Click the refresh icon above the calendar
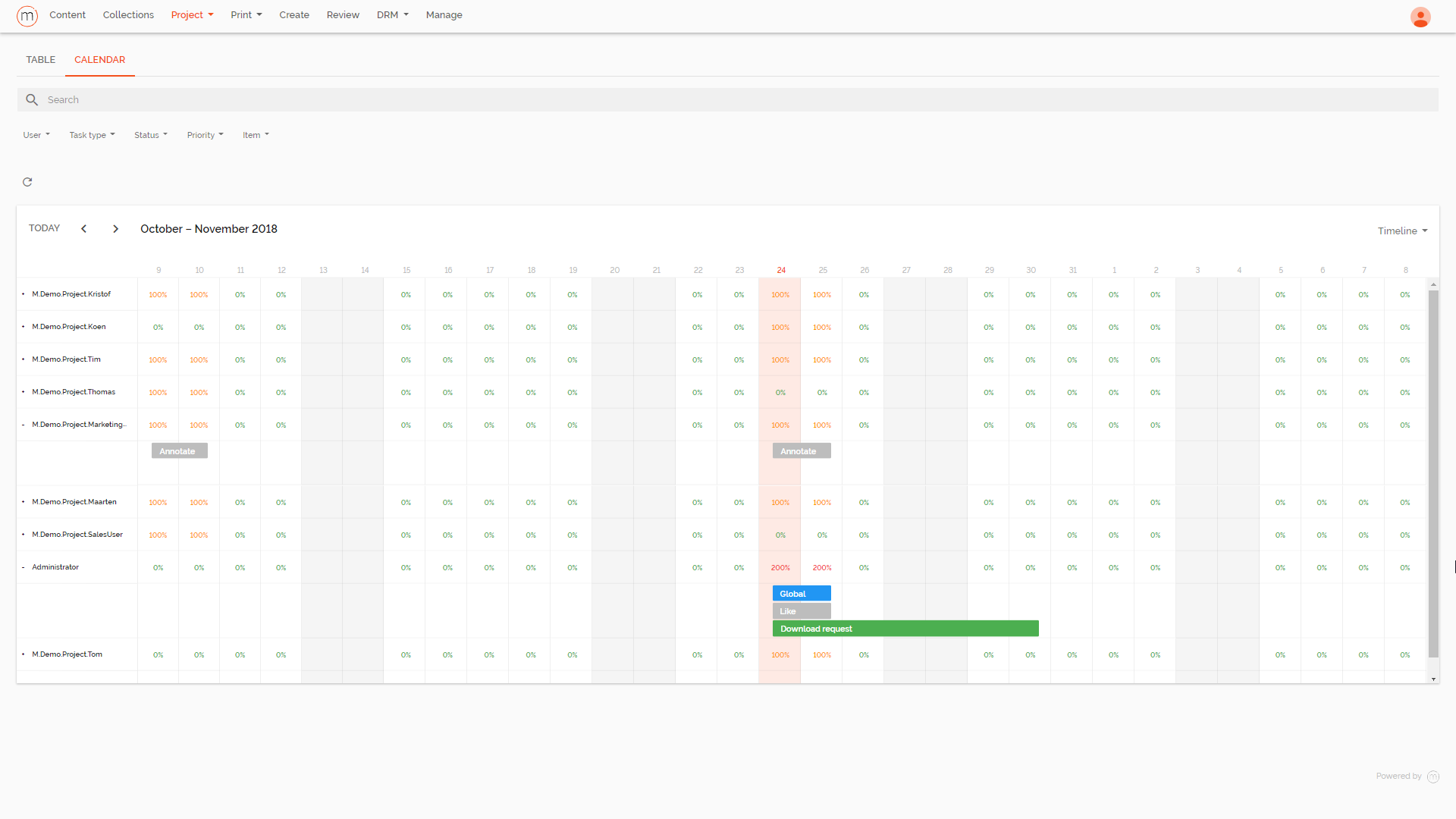The width and height of the screenshot is (1456, 819). 27,182
